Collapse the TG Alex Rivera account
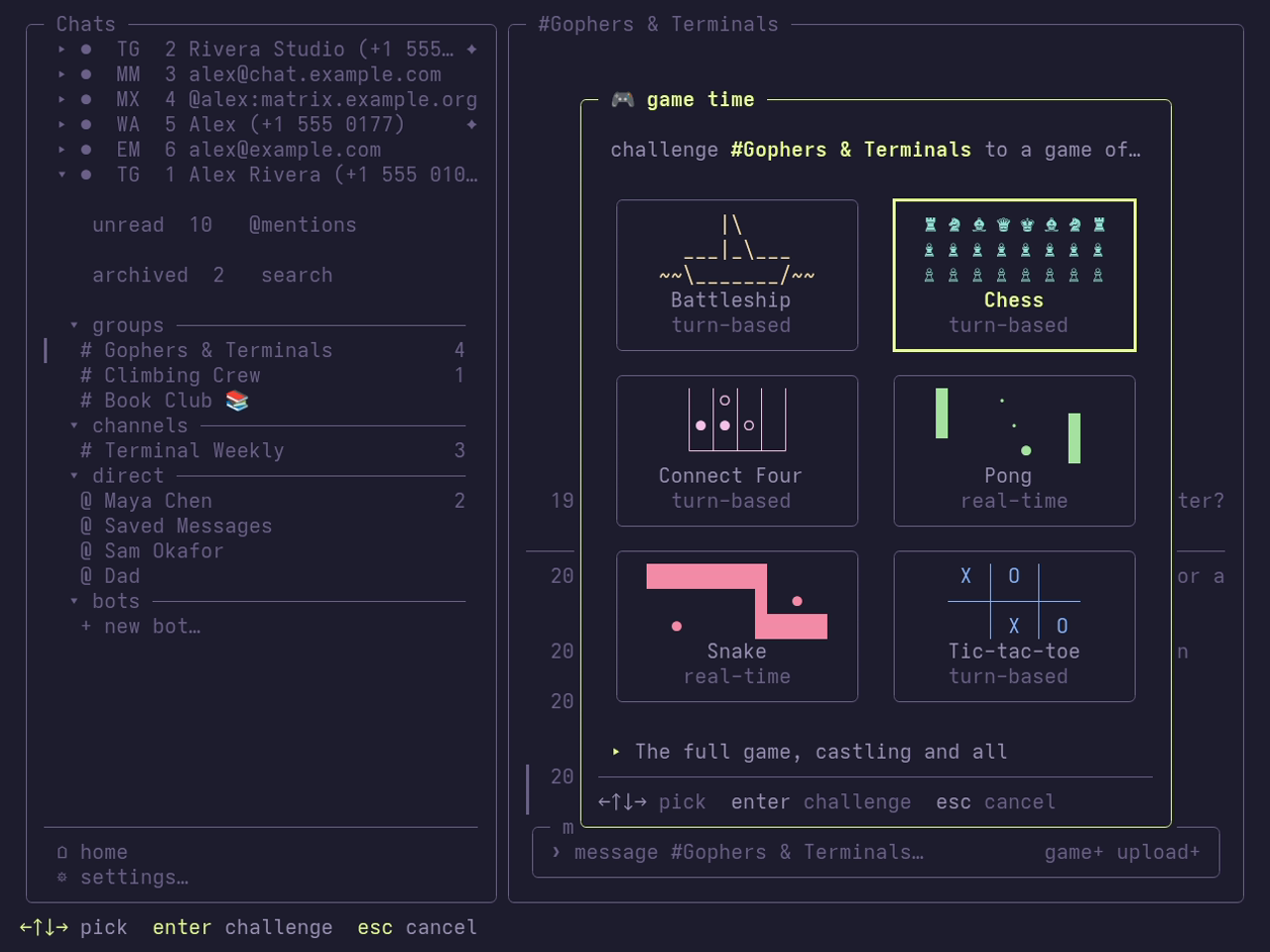Image resolution: width=1270 pixels, height=952 pixels. 62,175
